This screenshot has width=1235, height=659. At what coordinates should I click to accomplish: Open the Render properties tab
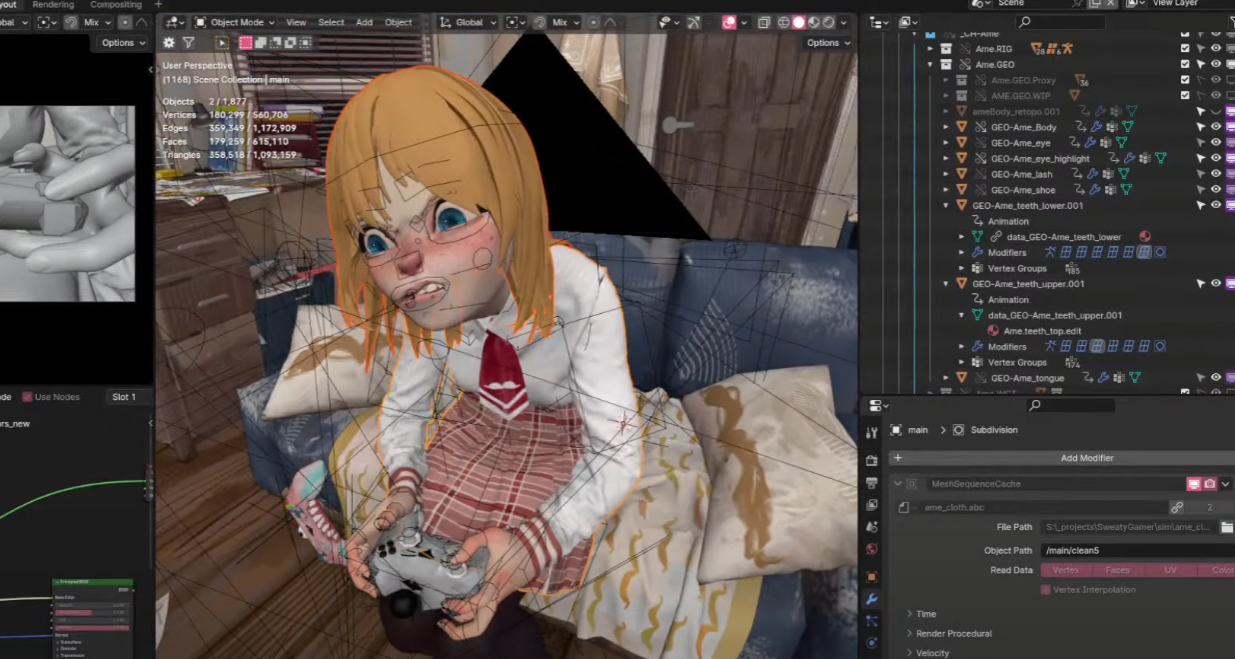[x=871, y=461]
